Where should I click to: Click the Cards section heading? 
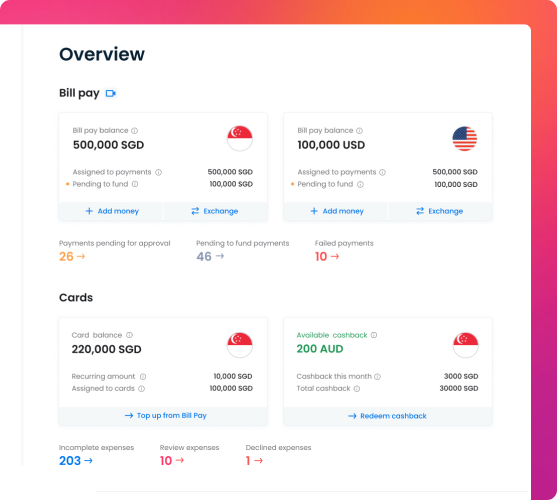click(76, 298)
